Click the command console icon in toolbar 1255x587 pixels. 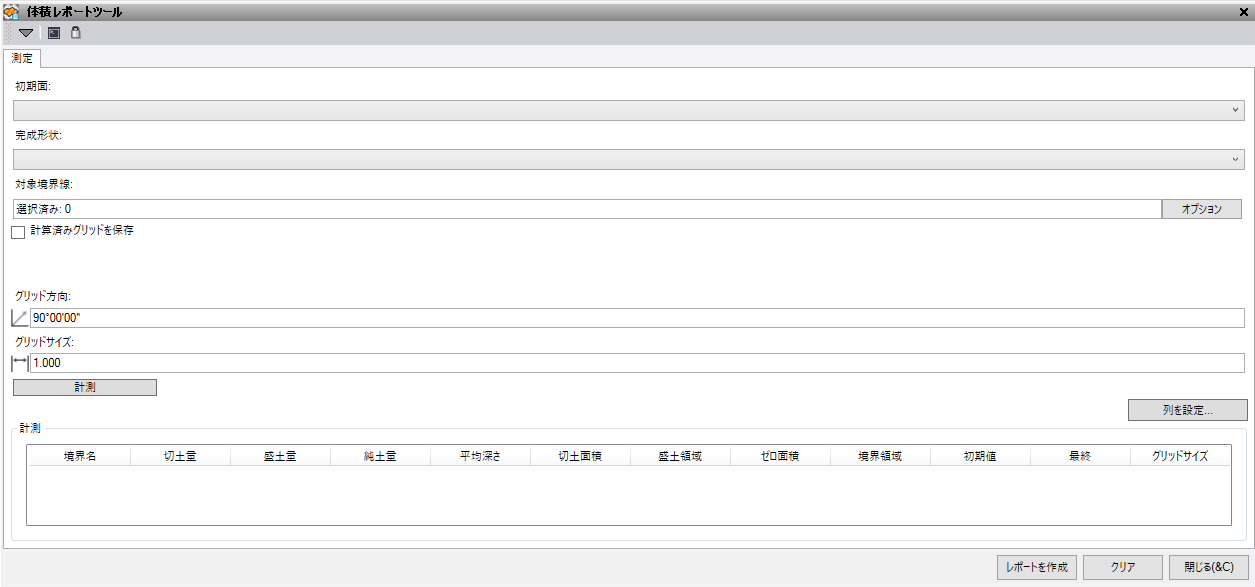click(x=54, y=33)
